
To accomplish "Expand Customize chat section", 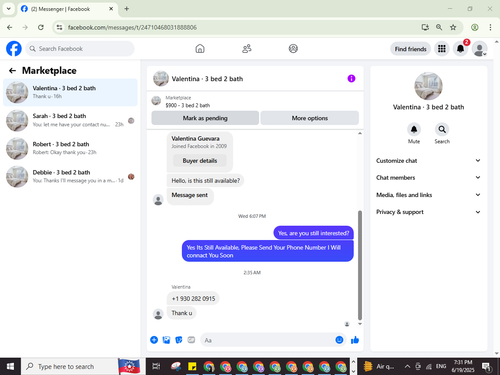I will pyautogui.click(x=428, y=161).
